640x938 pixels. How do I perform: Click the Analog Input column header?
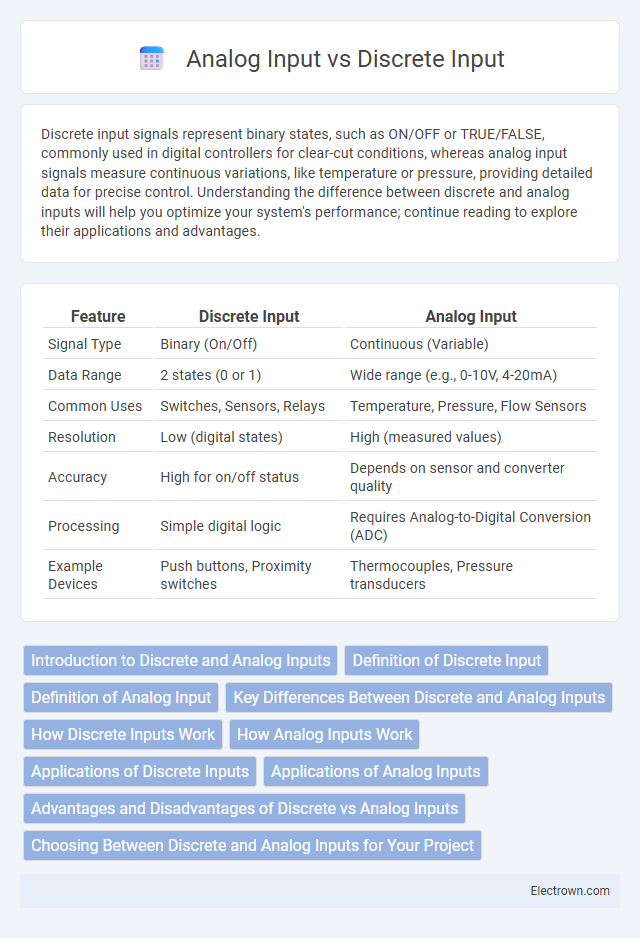pyautogui.click(x=471, y=316)
